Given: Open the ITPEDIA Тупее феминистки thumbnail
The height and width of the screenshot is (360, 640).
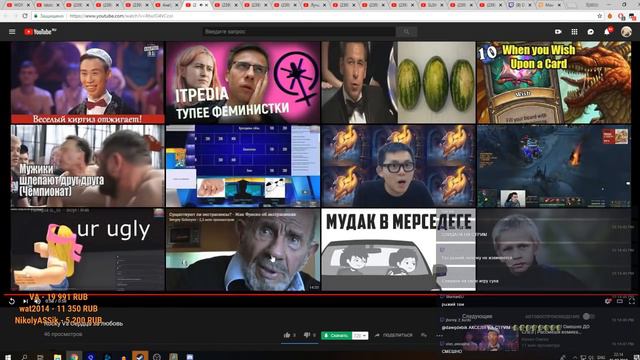Looking at the screenshot, I should pos(243,82).
